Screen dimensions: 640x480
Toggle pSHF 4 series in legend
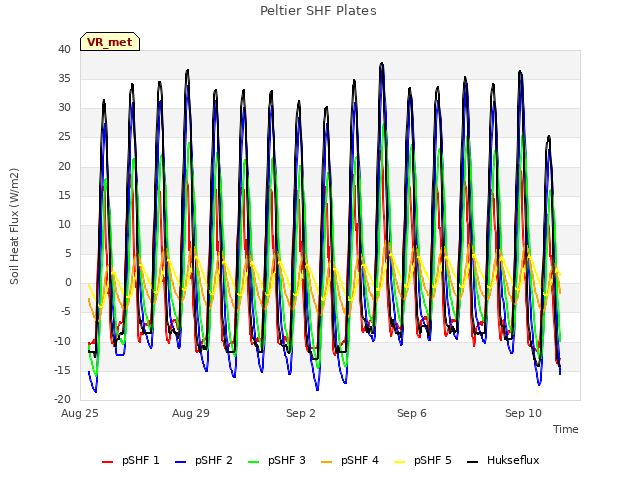click(x=350, y=460)
